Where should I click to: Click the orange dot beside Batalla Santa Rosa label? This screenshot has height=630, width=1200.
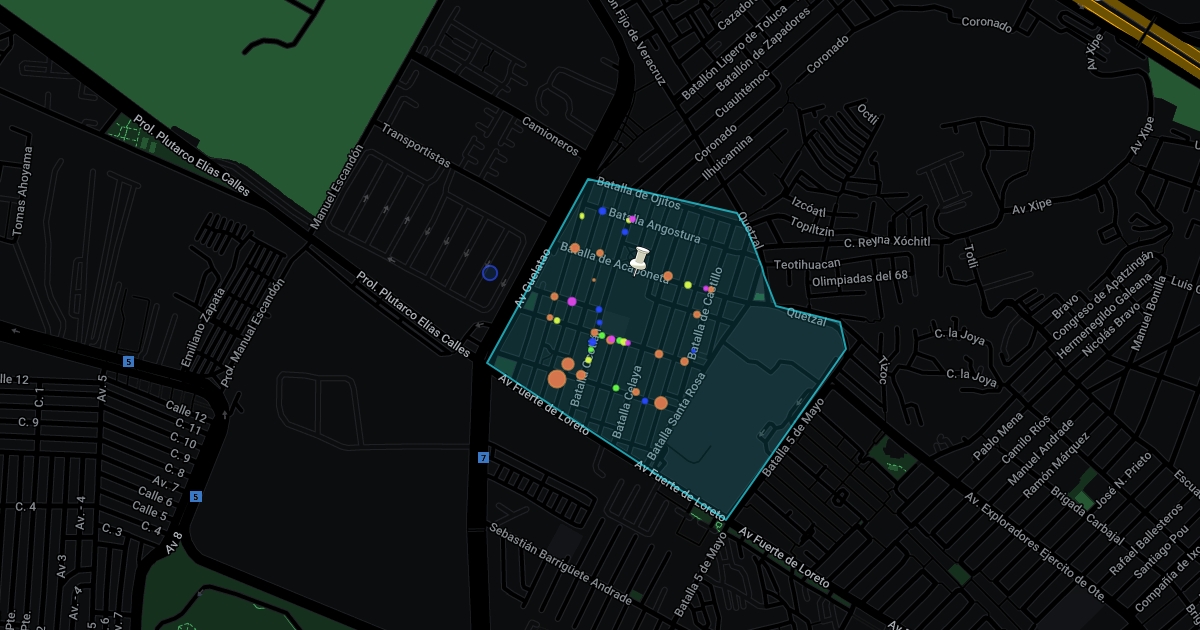coord(661,403)
